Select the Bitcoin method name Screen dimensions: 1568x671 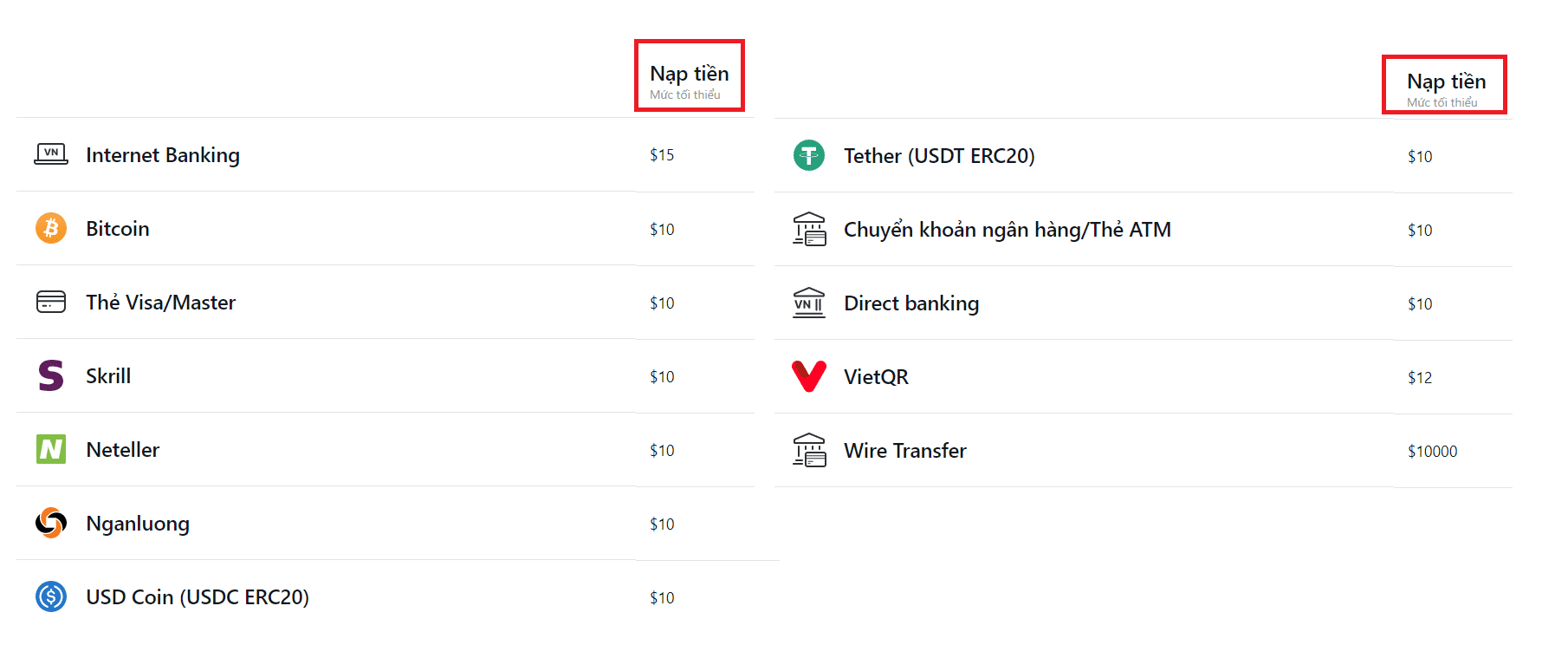click(x=118, y=229)
